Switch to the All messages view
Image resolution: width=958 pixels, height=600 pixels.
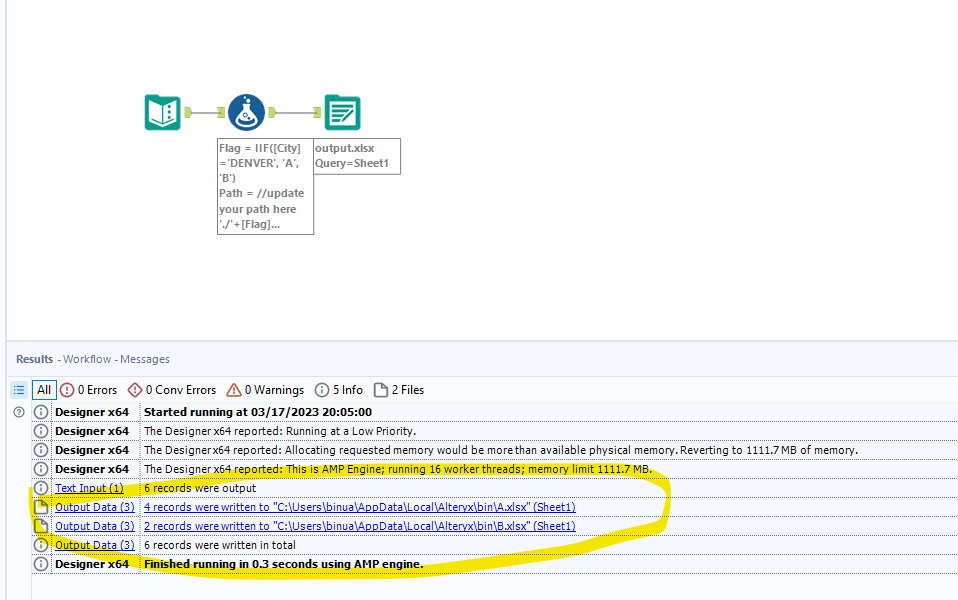[x=44, y=389]
